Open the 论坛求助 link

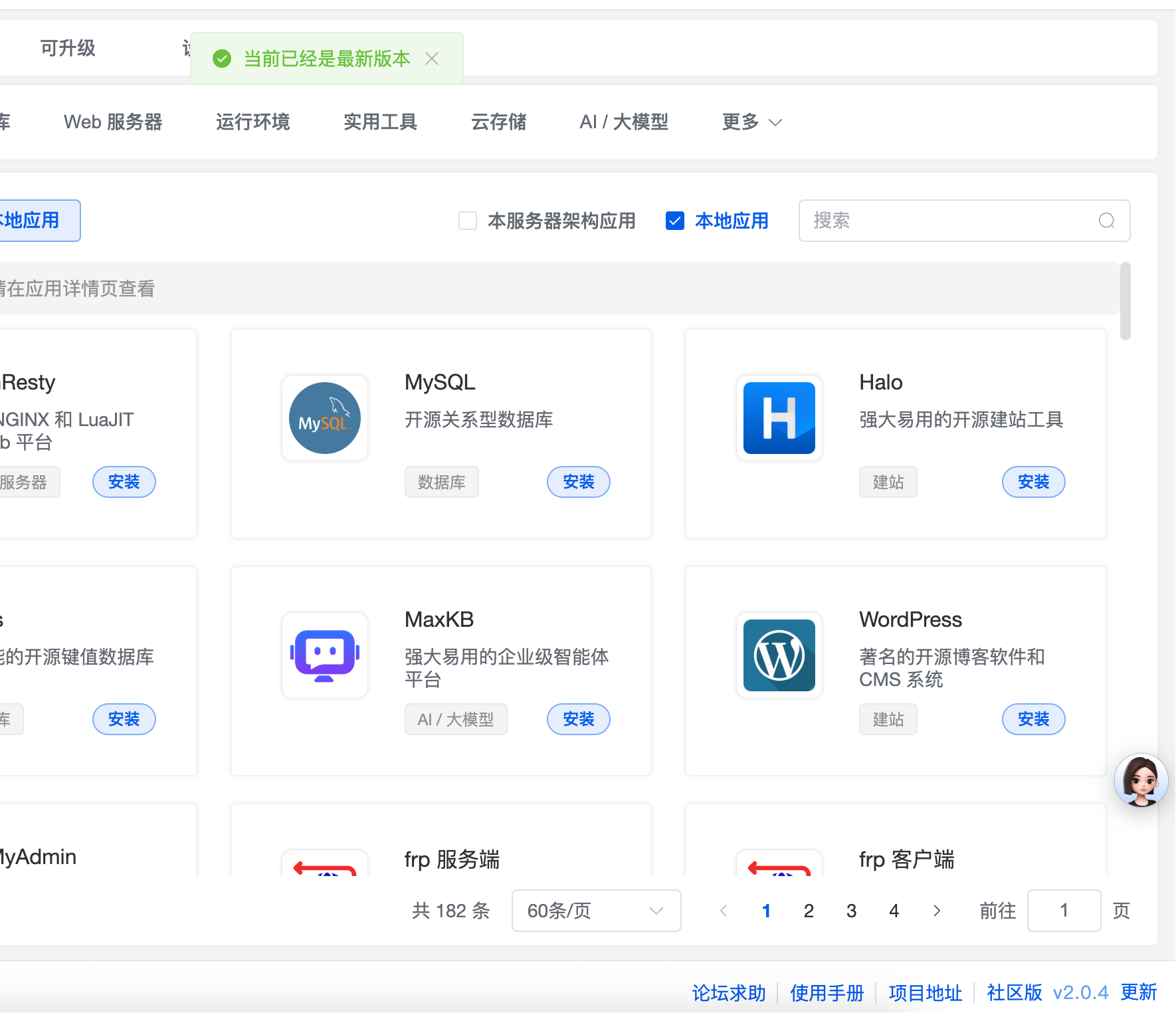coord(729,993)
